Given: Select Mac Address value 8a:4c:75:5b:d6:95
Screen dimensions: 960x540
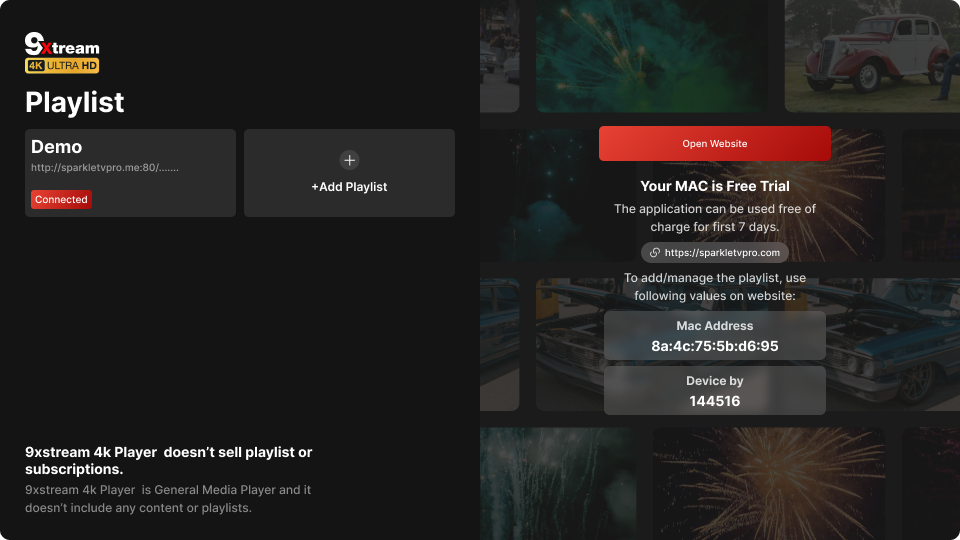Looking at the screenshot, I should pyautogui.click(x=714, y=346).
